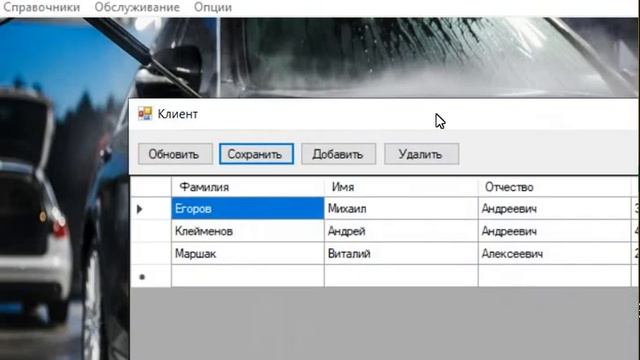Open the Справочники menu

[41, 7]
